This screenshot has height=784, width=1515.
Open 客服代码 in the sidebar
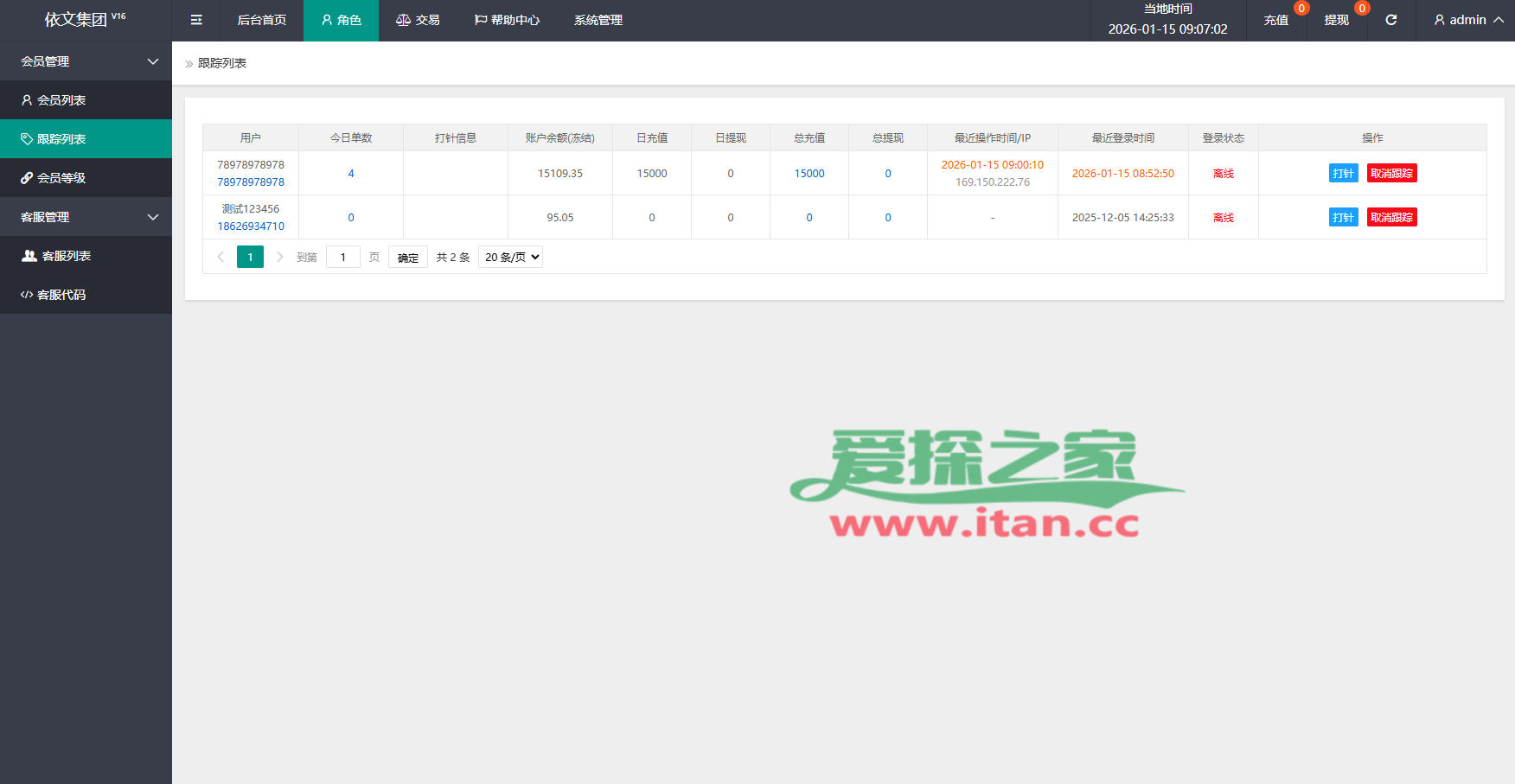61,295
